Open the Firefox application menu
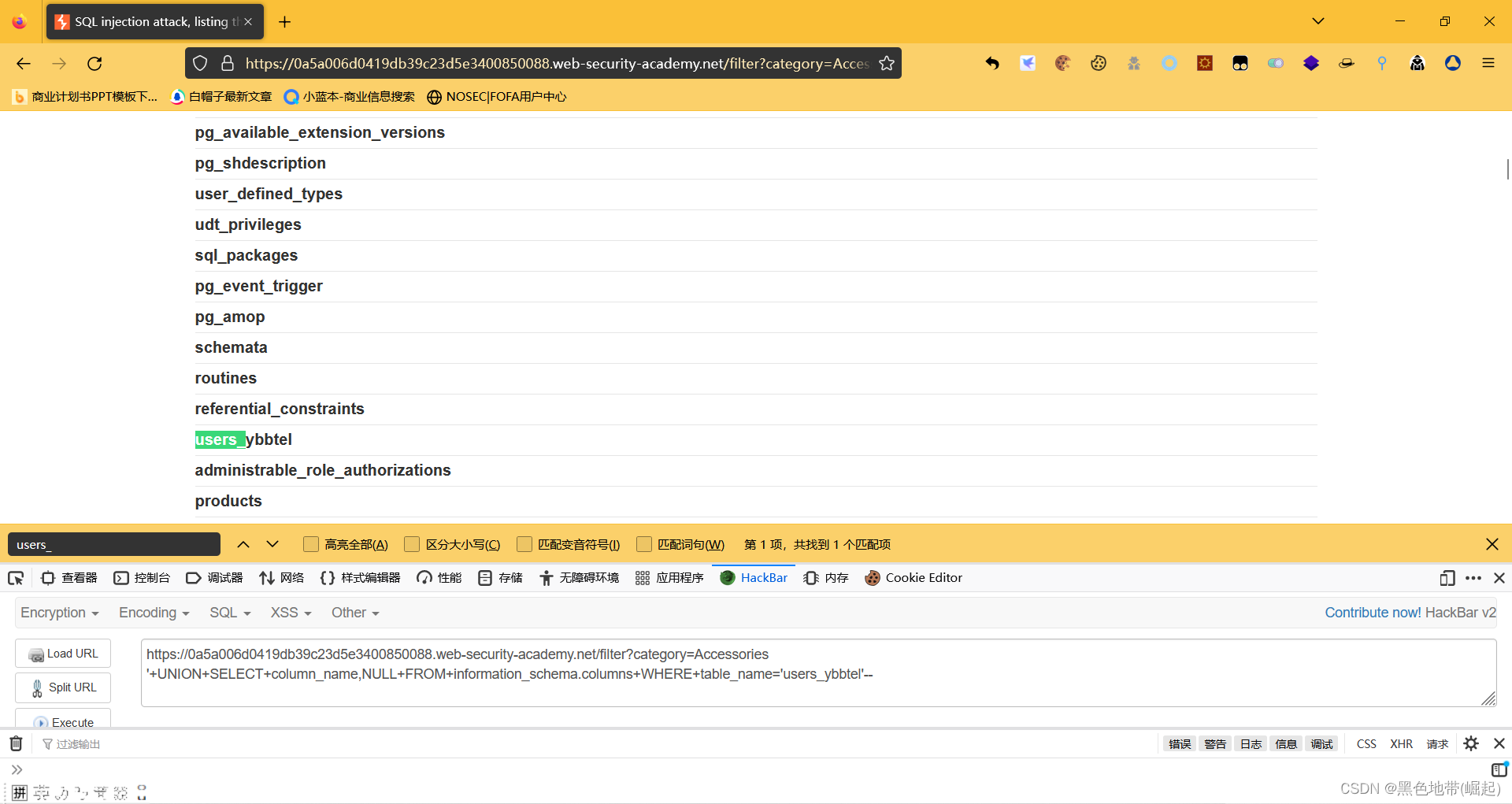 (x=1488, y=63)
